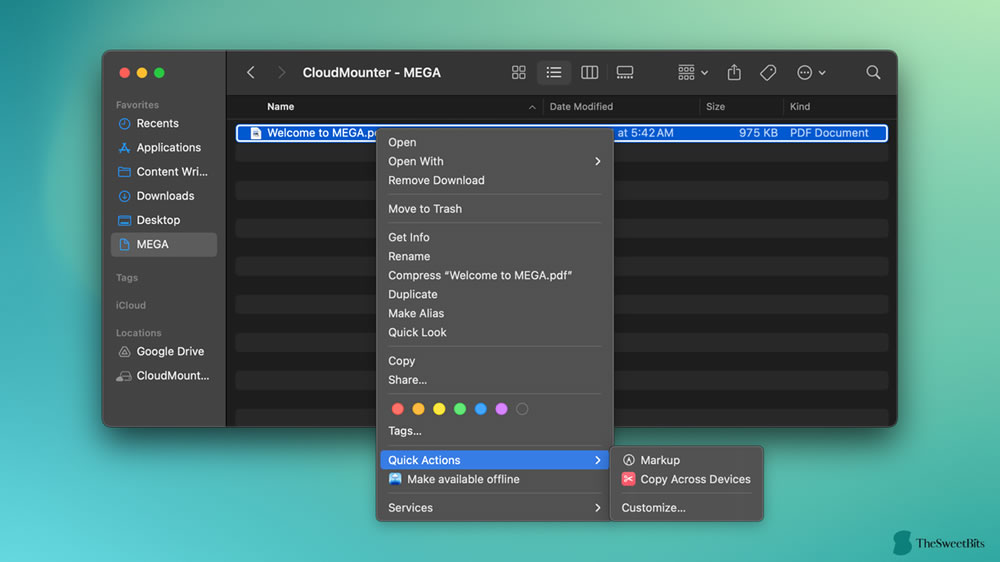Expand the Quick Actions submenu
The image size is (1000, 562).
click(494, 460)
